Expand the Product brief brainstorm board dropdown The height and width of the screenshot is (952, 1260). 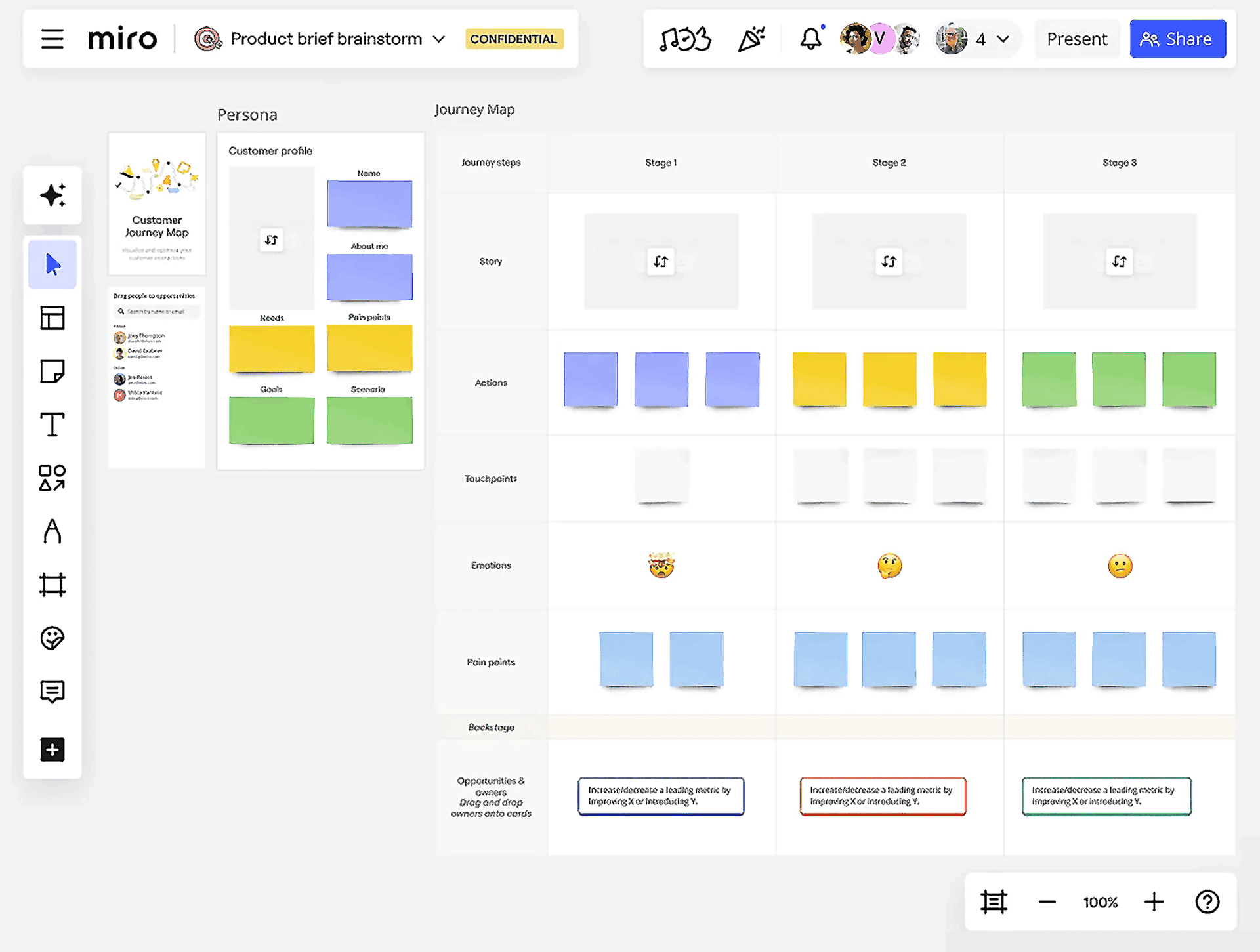[x=439, y=39]
